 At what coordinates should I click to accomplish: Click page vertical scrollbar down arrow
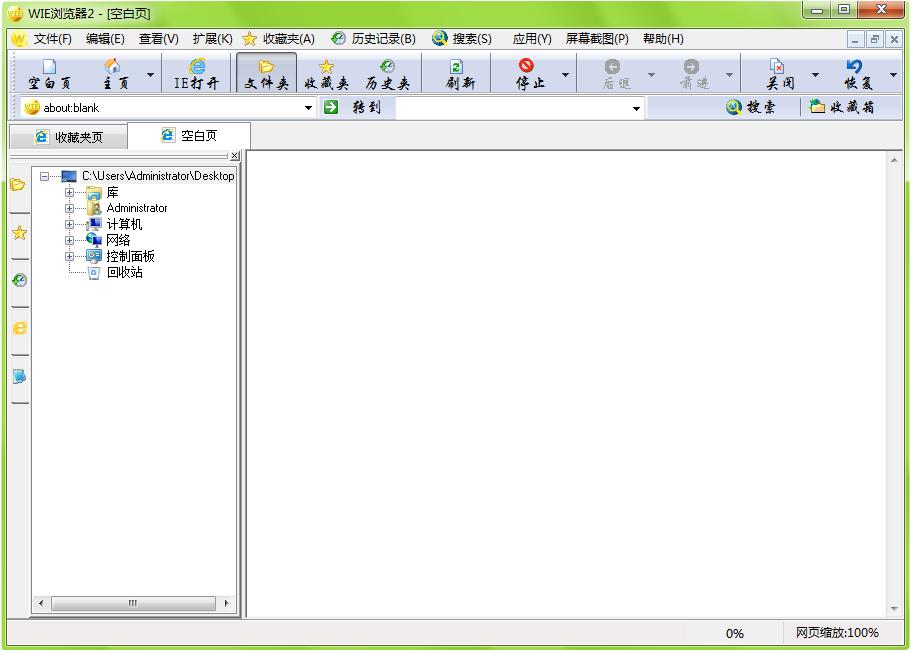pyautogui.click(x=894, y=609)
